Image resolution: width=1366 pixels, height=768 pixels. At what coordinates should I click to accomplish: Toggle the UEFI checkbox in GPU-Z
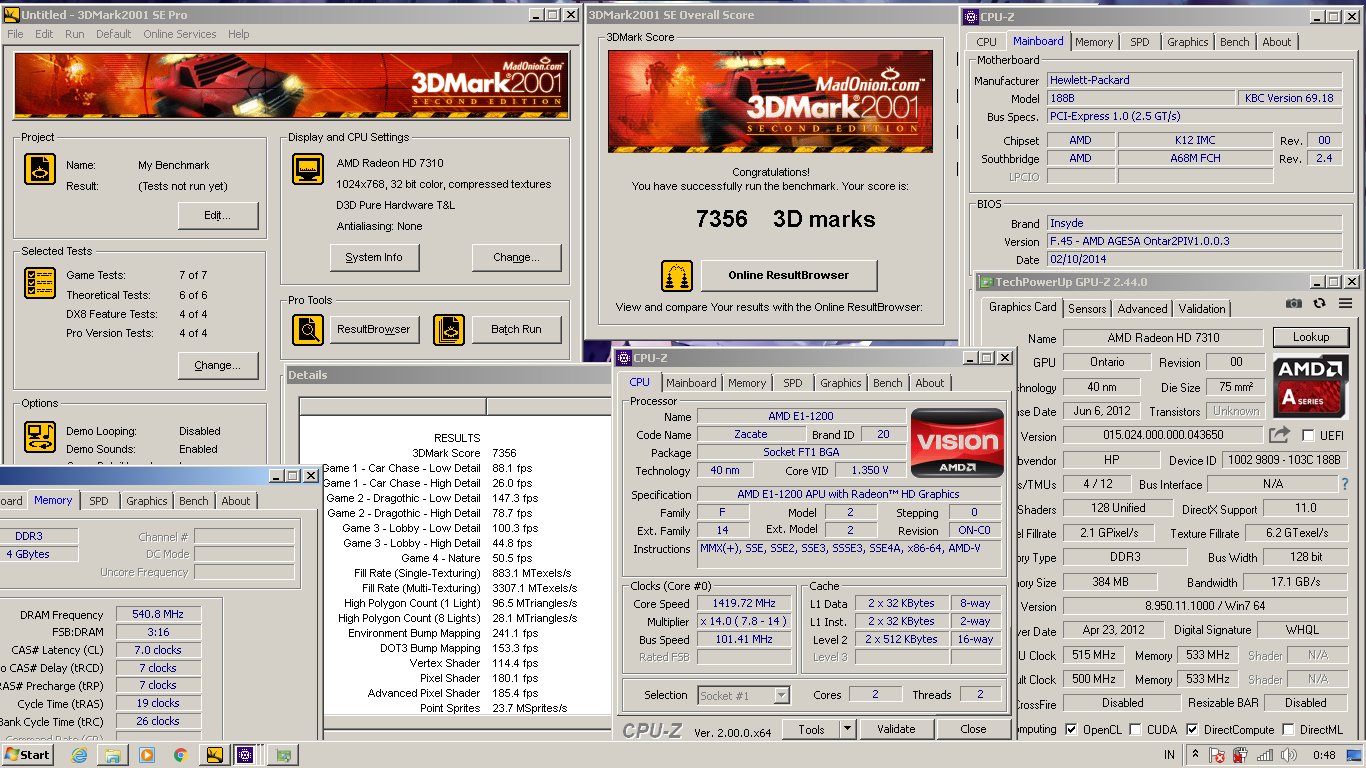click(x=1308, y=436)
